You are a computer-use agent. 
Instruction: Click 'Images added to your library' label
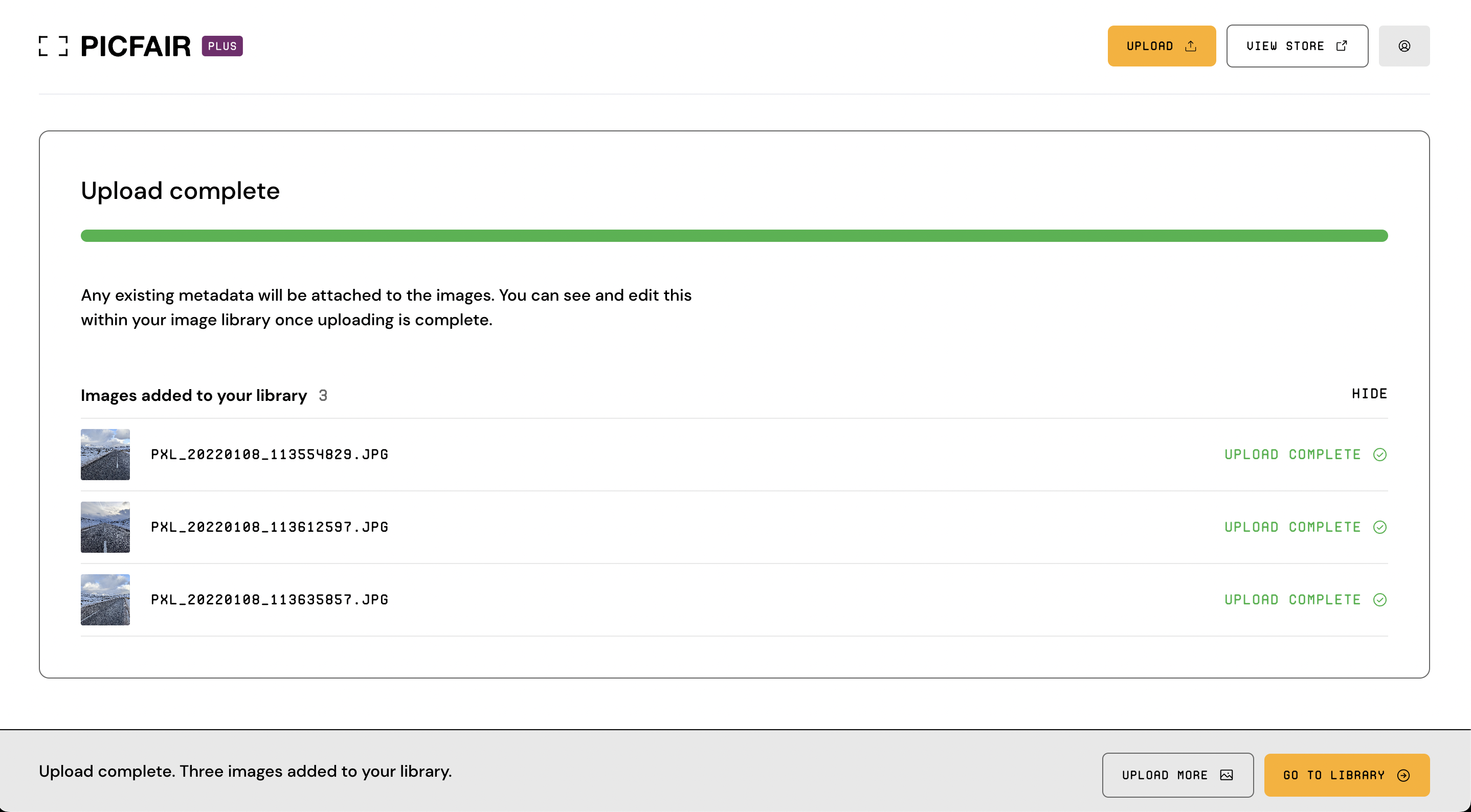tap(193, 395)
